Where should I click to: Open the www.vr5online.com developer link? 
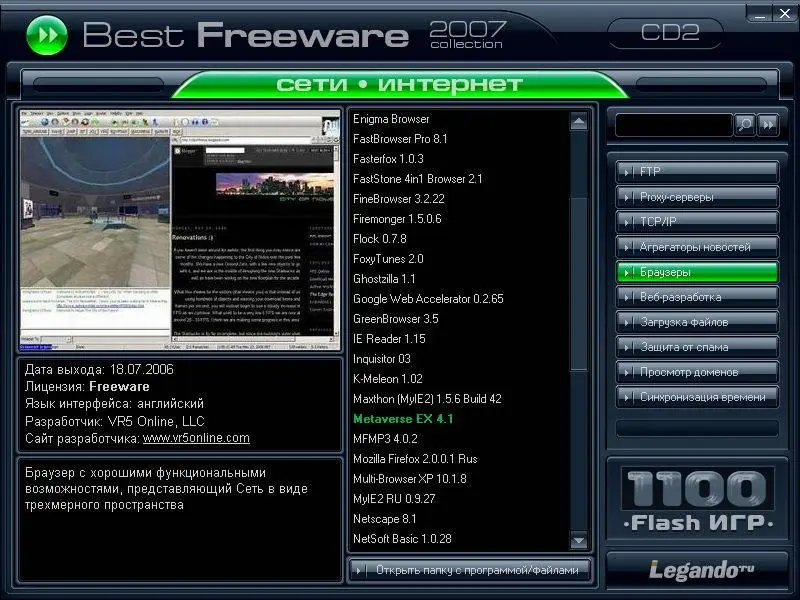[x=196, y=438]
